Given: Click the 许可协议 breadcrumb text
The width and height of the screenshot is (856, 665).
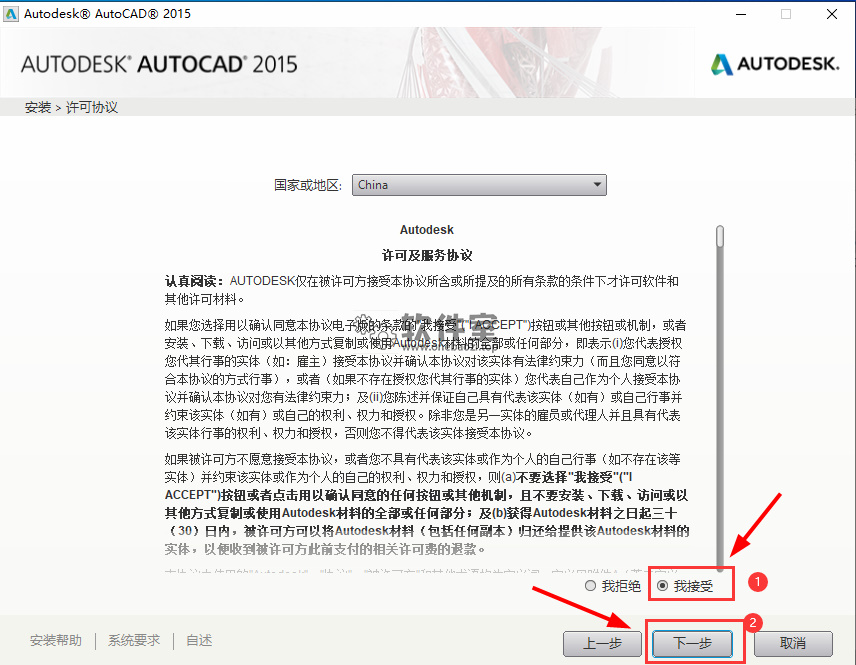Looking at the screenshot, I should [92, 107].
